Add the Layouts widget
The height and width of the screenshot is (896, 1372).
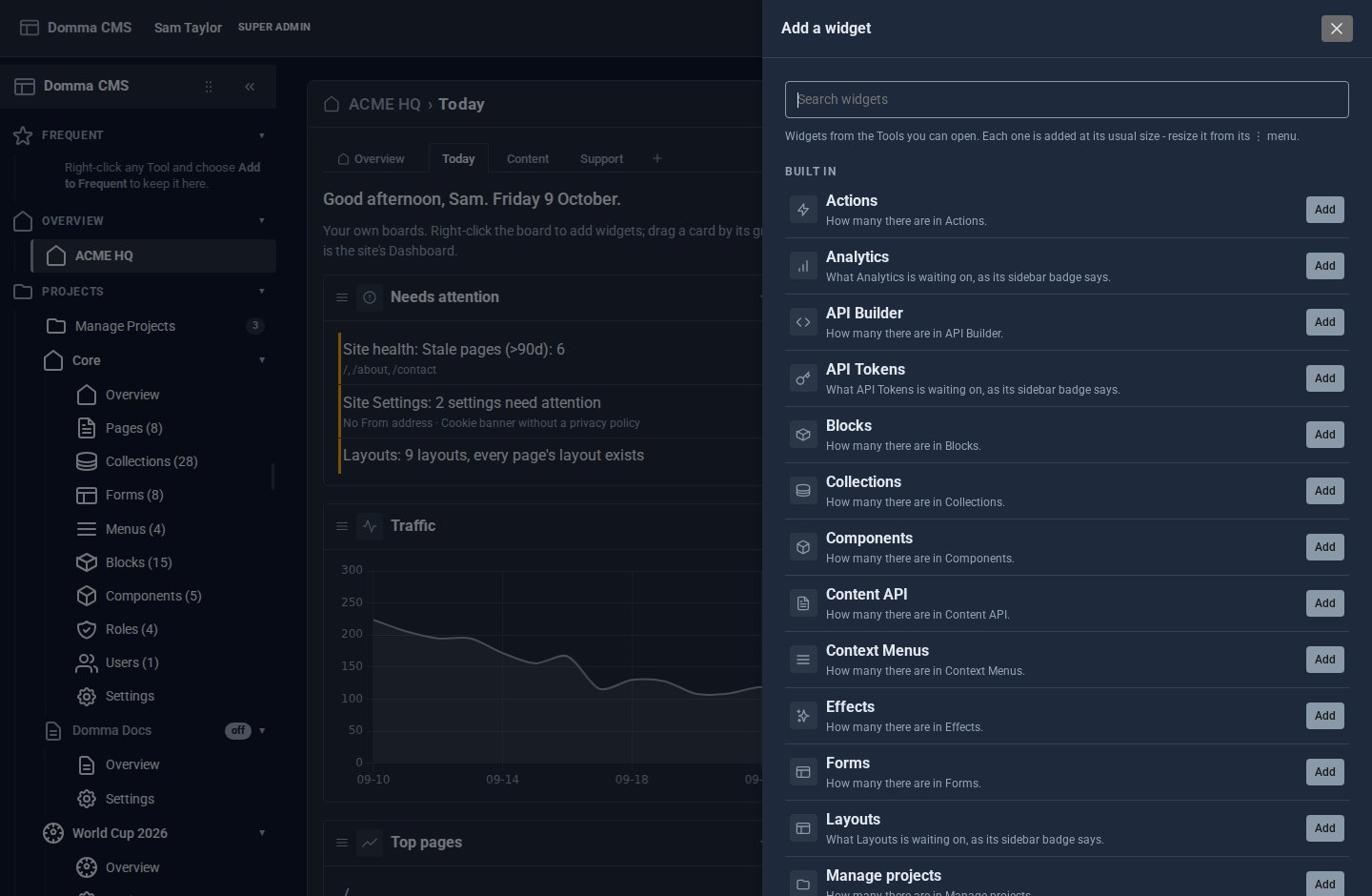[1325, 828]
